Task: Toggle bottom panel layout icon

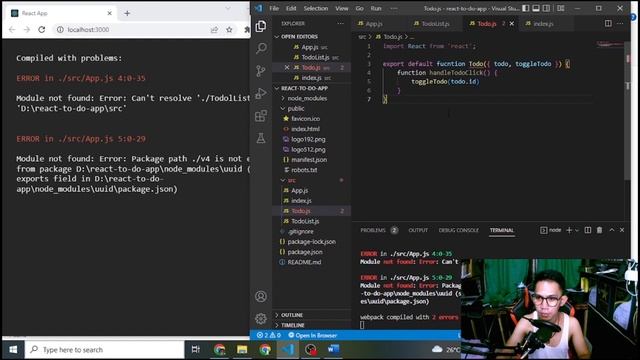Action: pyautogui.click(x=536, y=8)
